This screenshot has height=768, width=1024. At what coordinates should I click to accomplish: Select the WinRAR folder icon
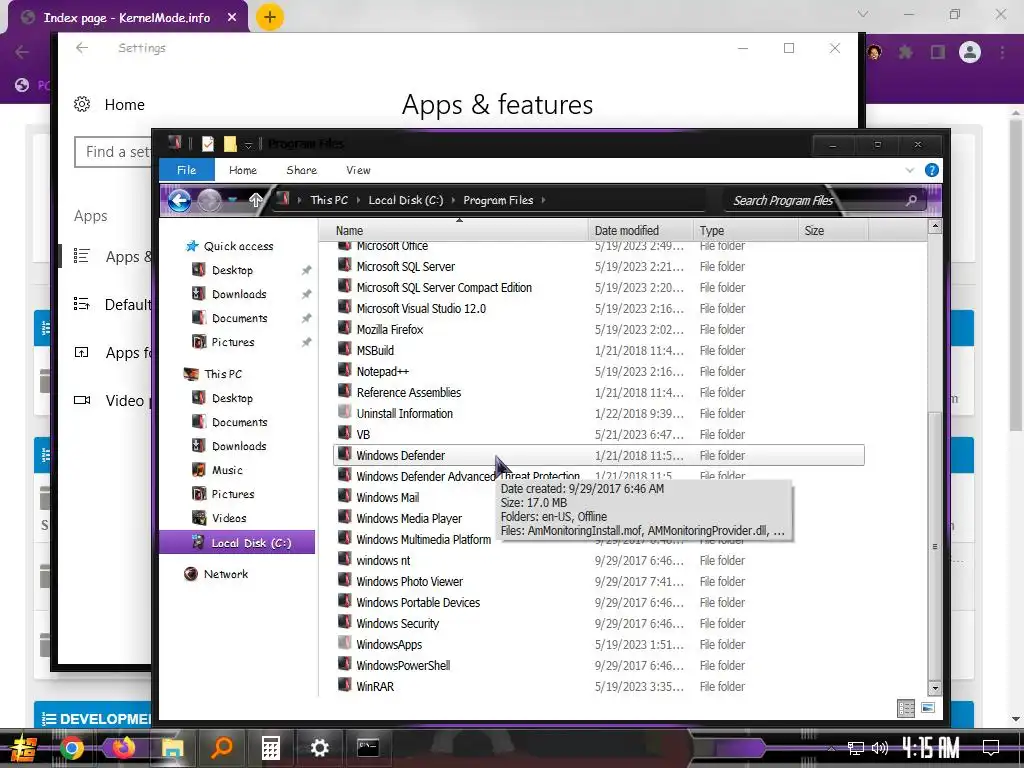tap(344, 685)
